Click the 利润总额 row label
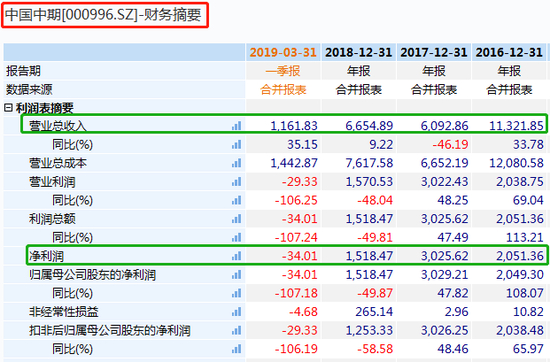Screen dimensions: 550x362 coord(52,219)
